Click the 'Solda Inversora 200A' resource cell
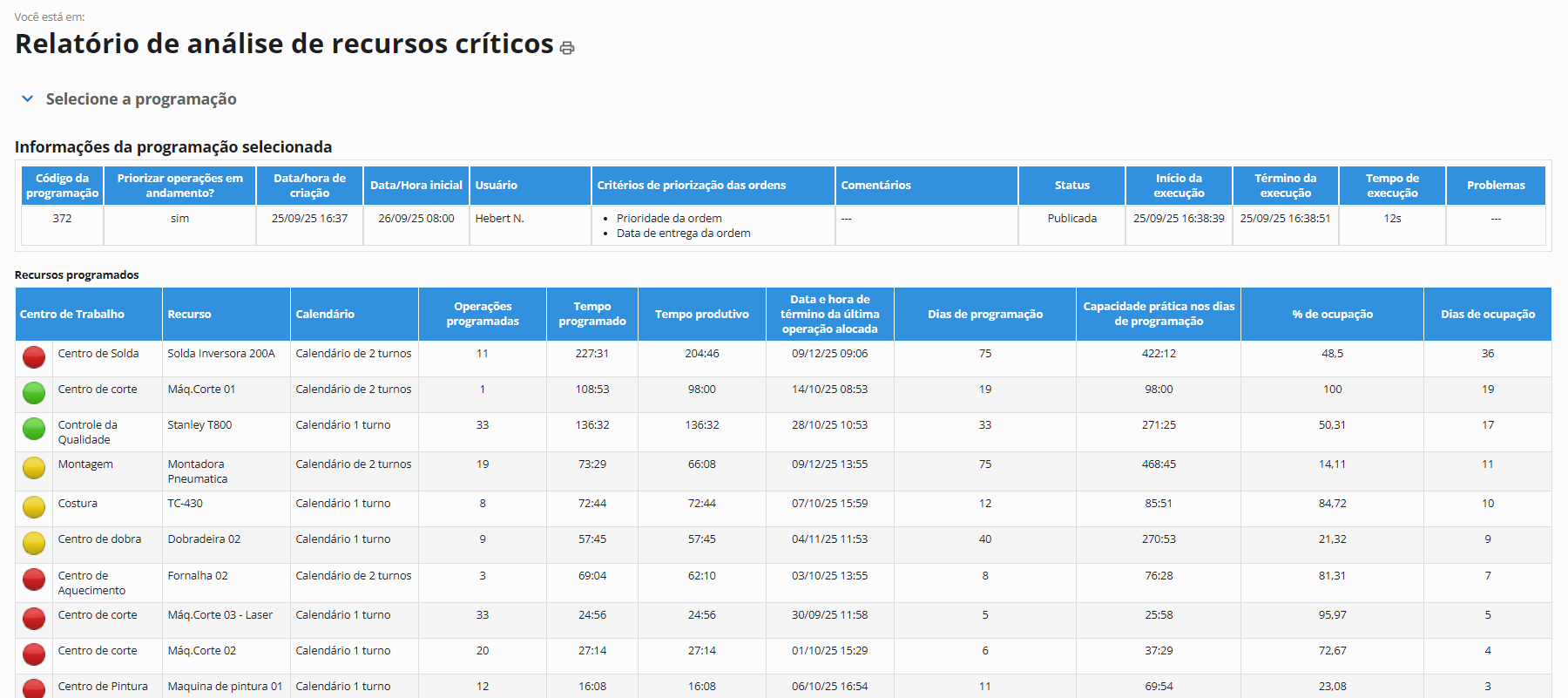Screen dimensions: 1568x698 pyautogui.click(x=221, y=354)
